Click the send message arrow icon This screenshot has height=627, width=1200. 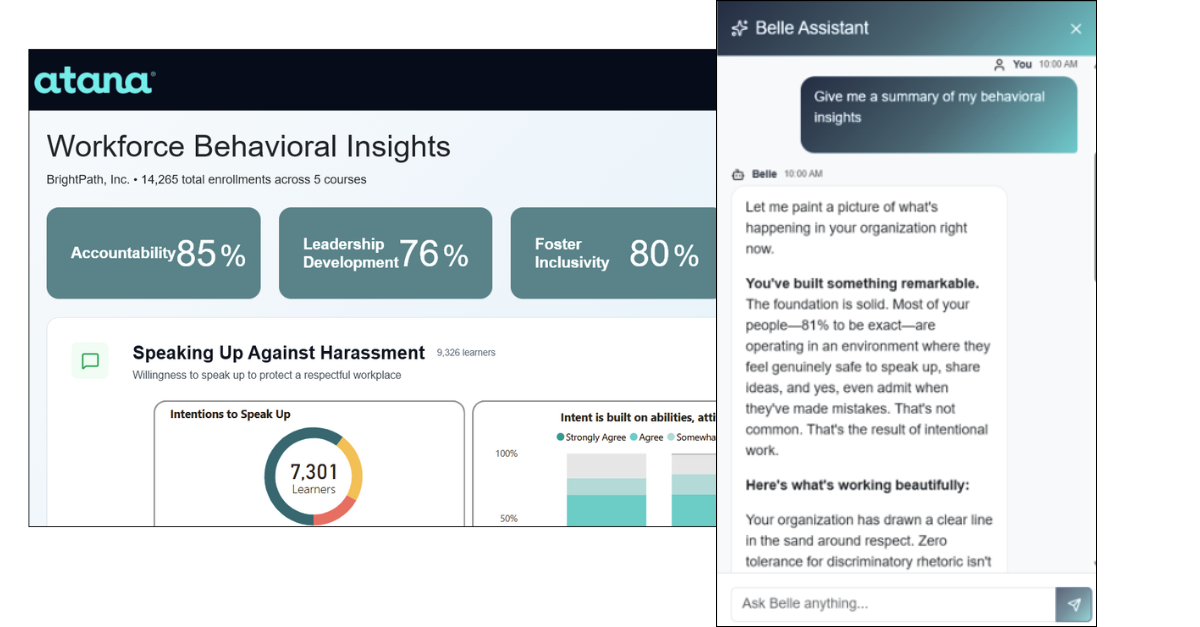[1073, 605]
